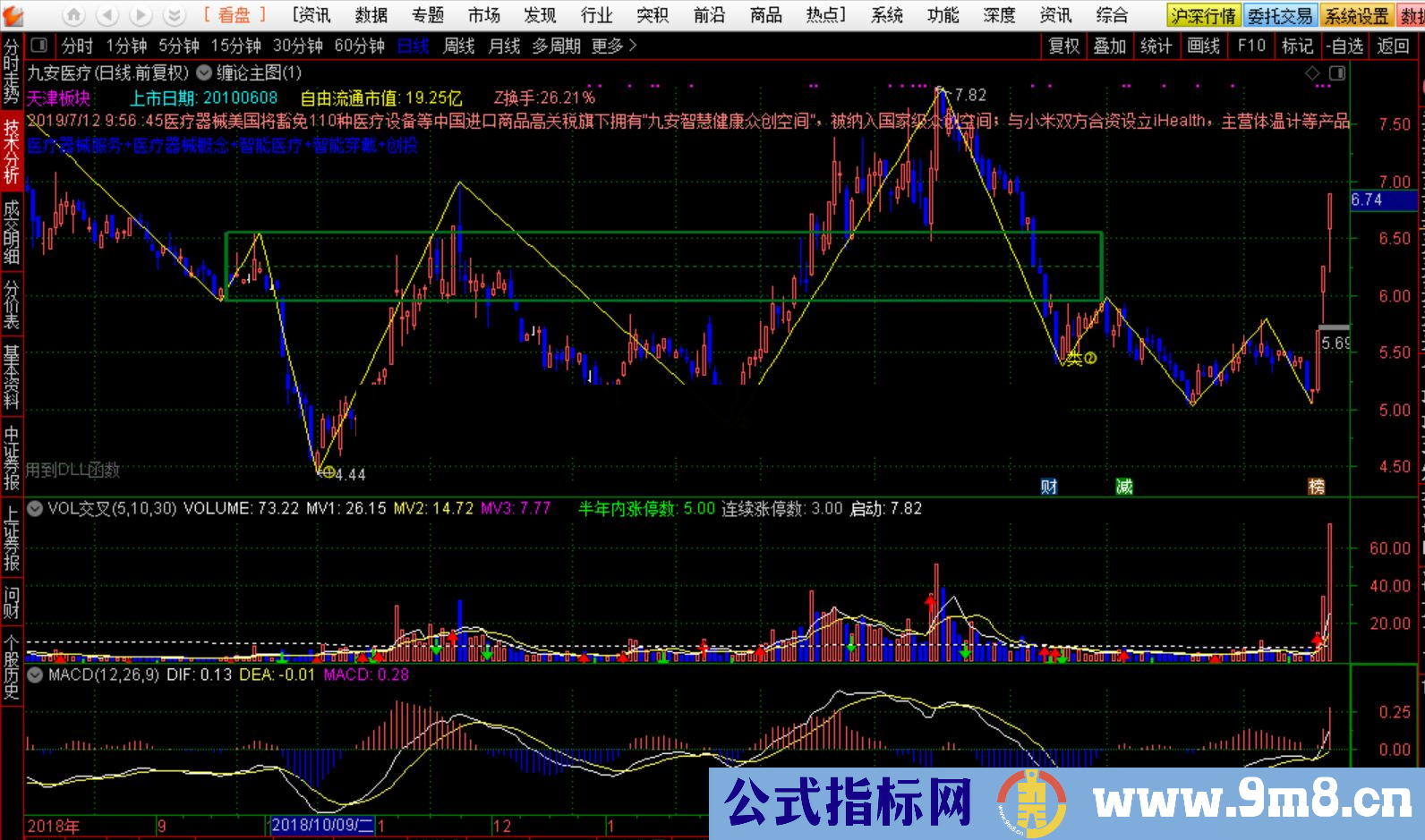1425x840 pixels.
Task: Open the 行业 menu
Action: coord(597,15)
